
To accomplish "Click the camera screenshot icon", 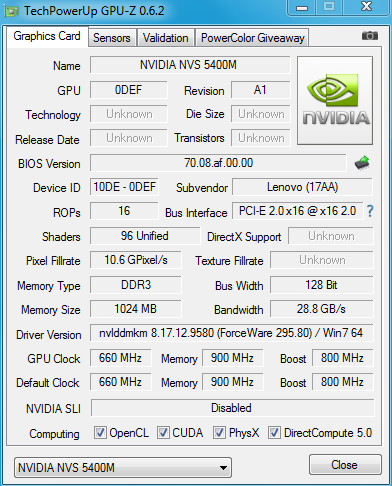I will [370, 35].
